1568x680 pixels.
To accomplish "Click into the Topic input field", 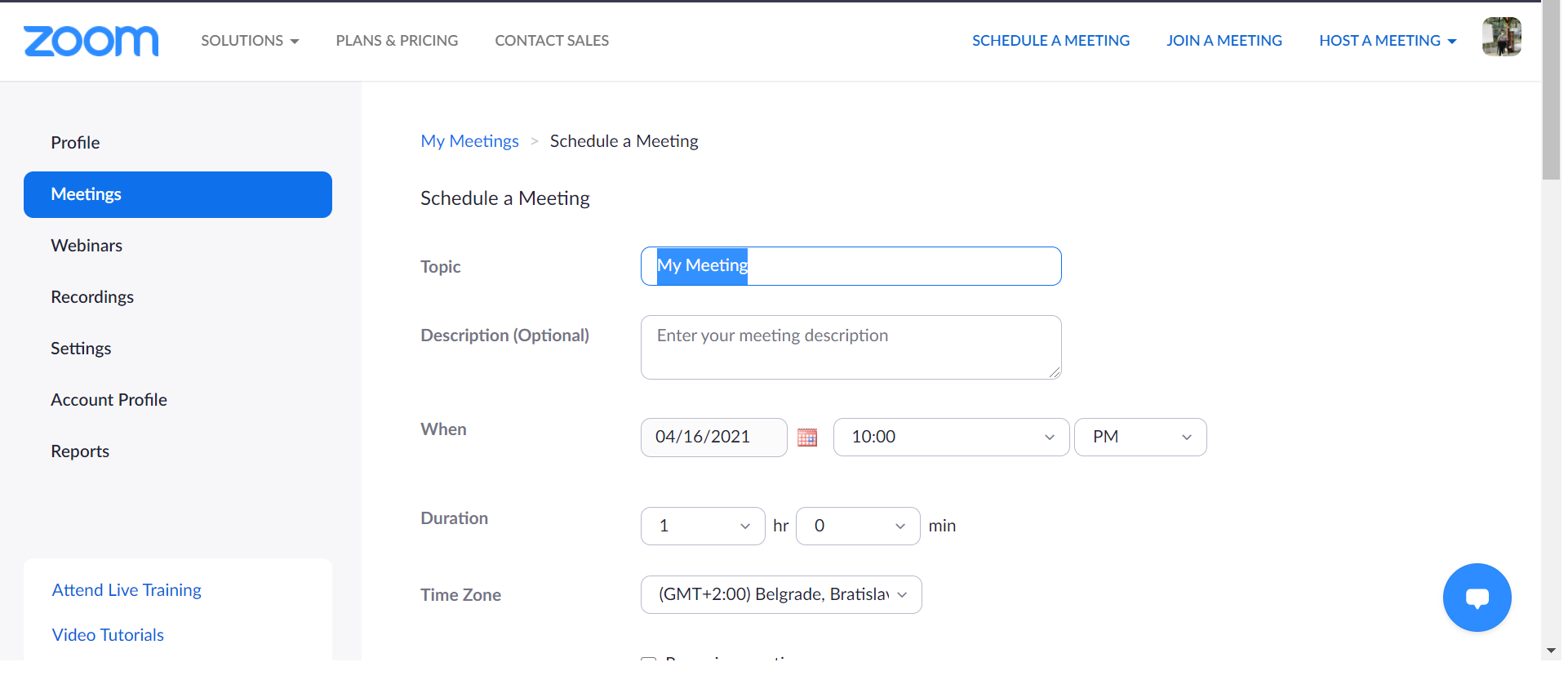I will 851,266.
